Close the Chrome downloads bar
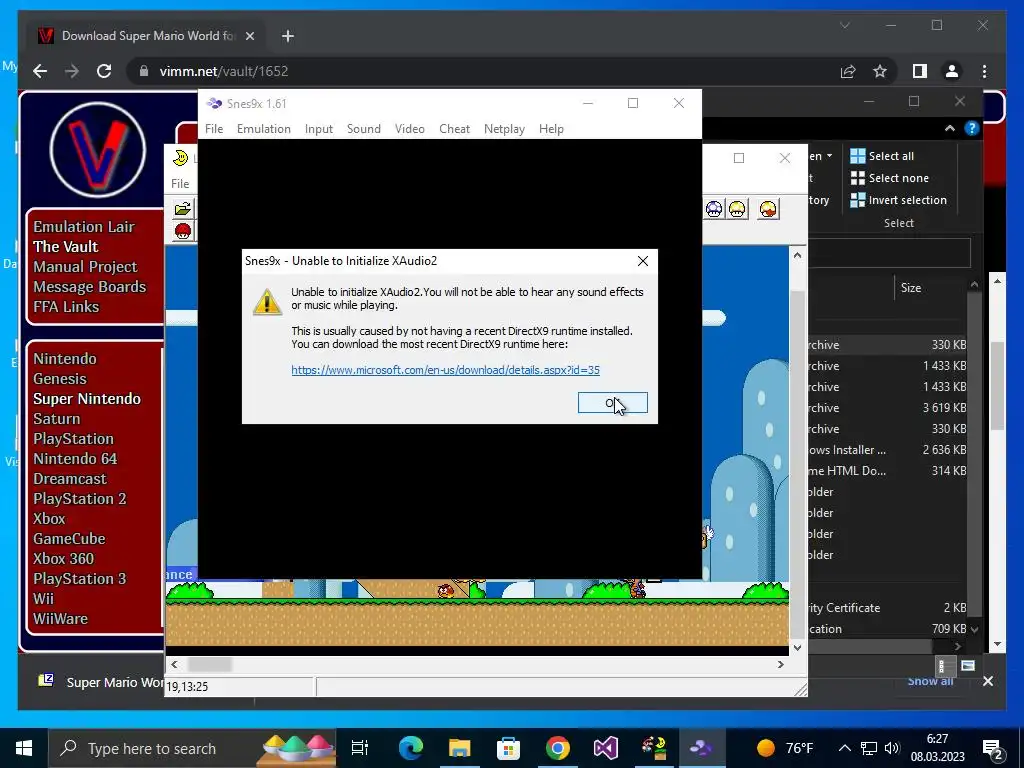This screenshot has width=1024, height=768. point(987,681)
